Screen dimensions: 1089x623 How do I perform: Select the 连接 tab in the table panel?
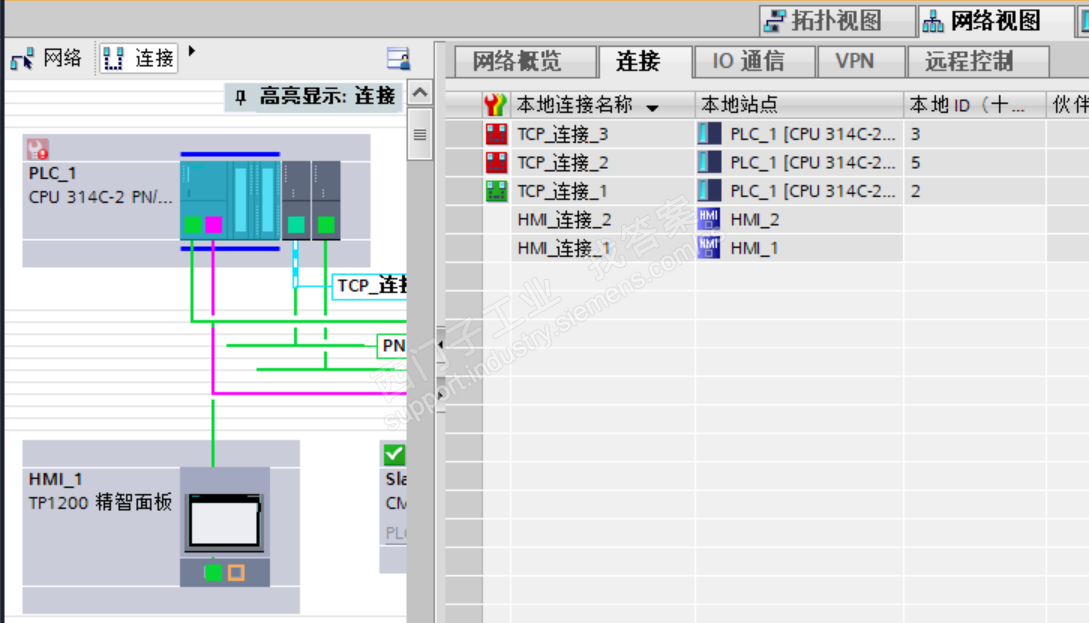coord(644,62)
